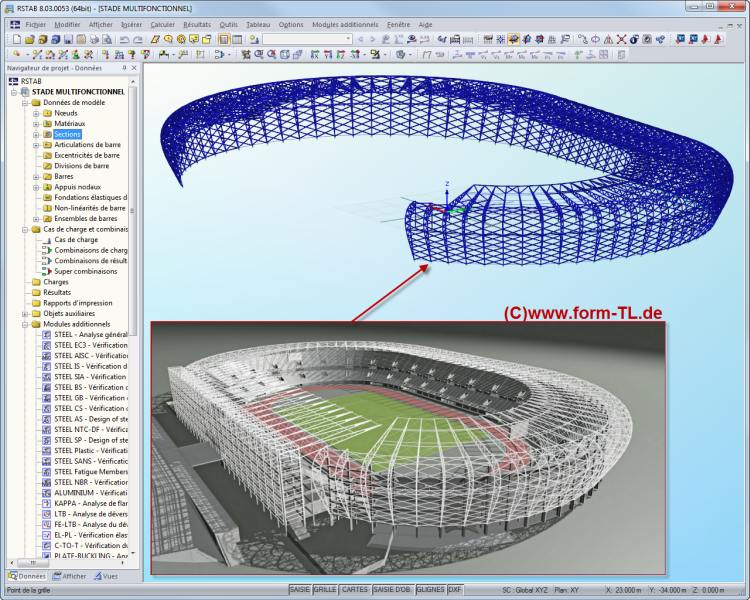Click the application icon left of Fichier

tap(15, 24)
